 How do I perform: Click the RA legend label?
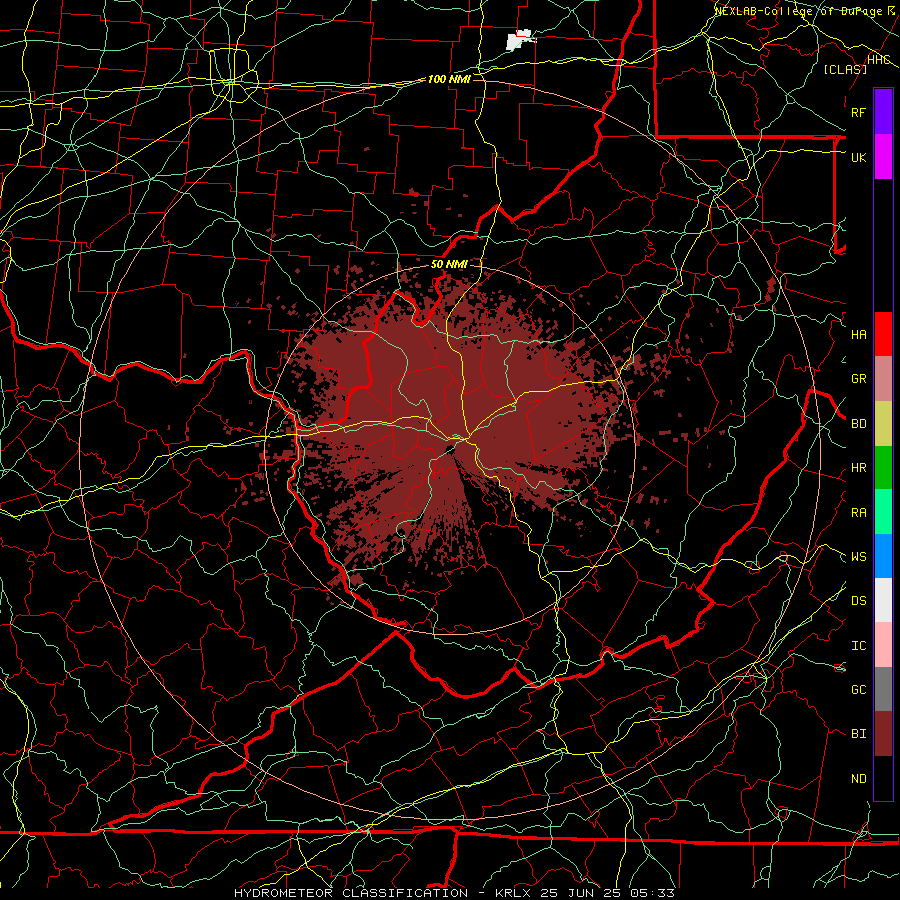click(858, 513)
